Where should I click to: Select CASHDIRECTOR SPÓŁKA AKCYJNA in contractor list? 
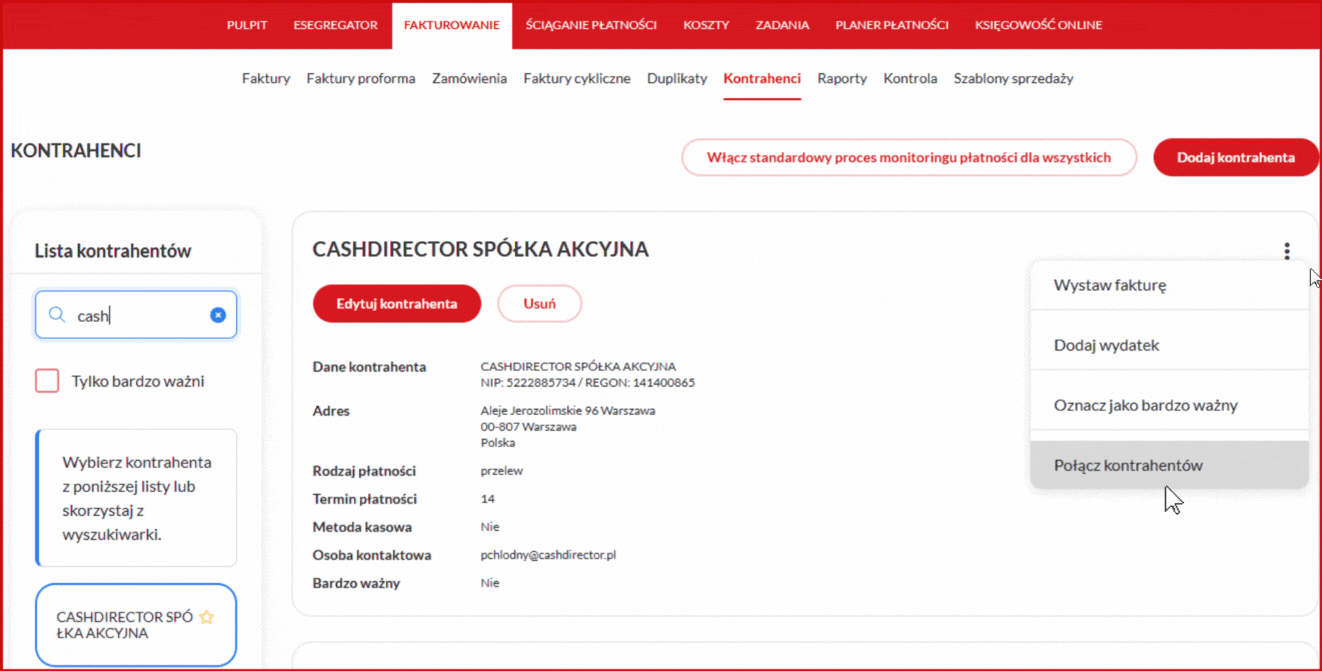pos(136,625)
